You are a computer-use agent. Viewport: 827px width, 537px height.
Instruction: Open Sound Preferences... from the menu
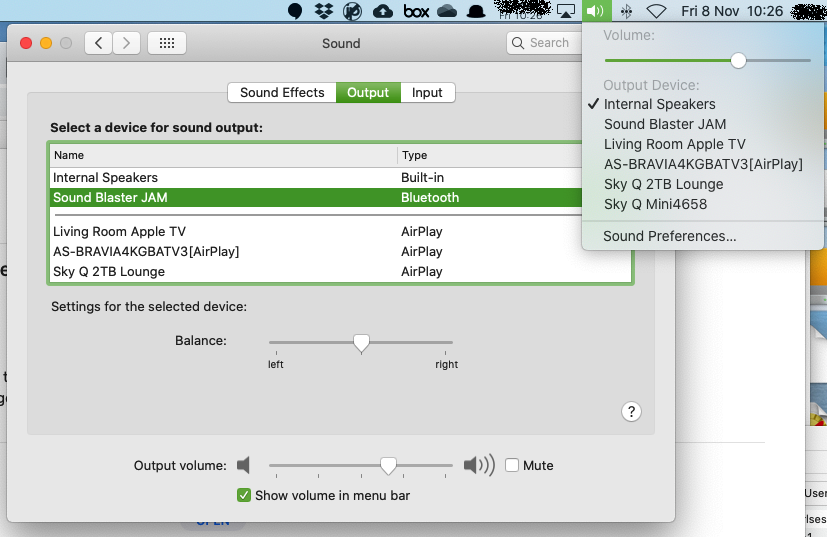(x=703, y=236)
